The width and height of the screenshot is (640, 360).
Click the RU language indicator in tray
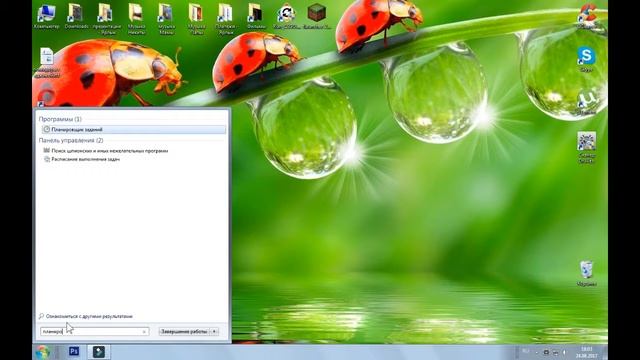tap(526, 351)
